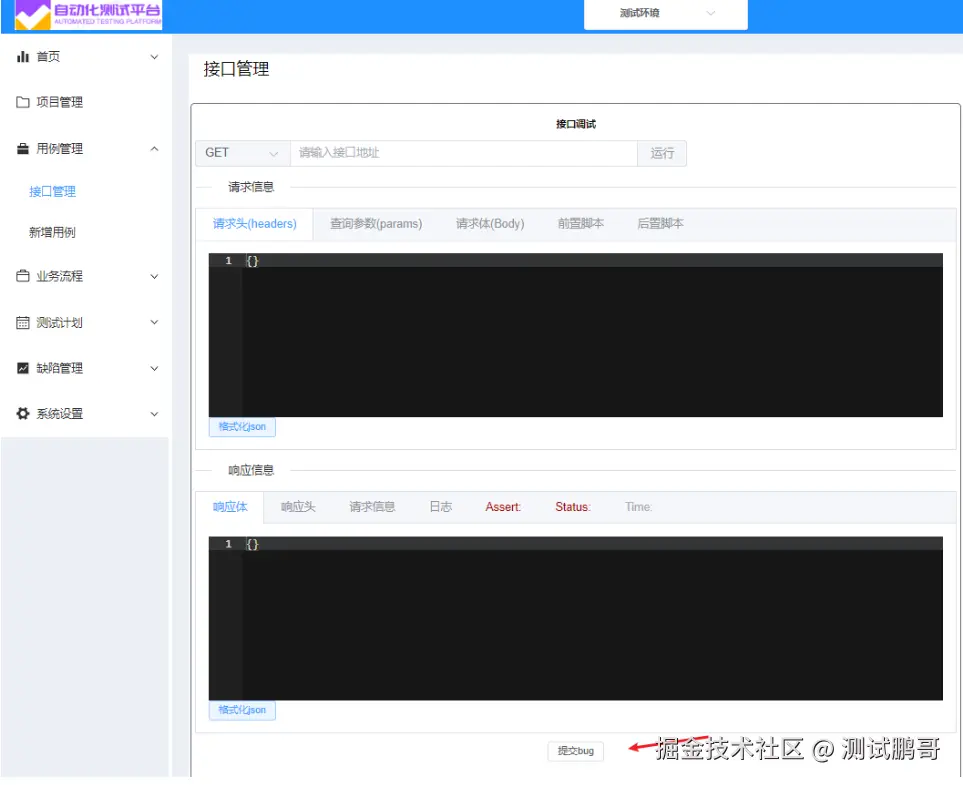Image resolution: width=963 pixels, height=785 pixels.
Task: Switch to 查询参数(params) tab
Action: pyautogui.click(x=376, y=224)
